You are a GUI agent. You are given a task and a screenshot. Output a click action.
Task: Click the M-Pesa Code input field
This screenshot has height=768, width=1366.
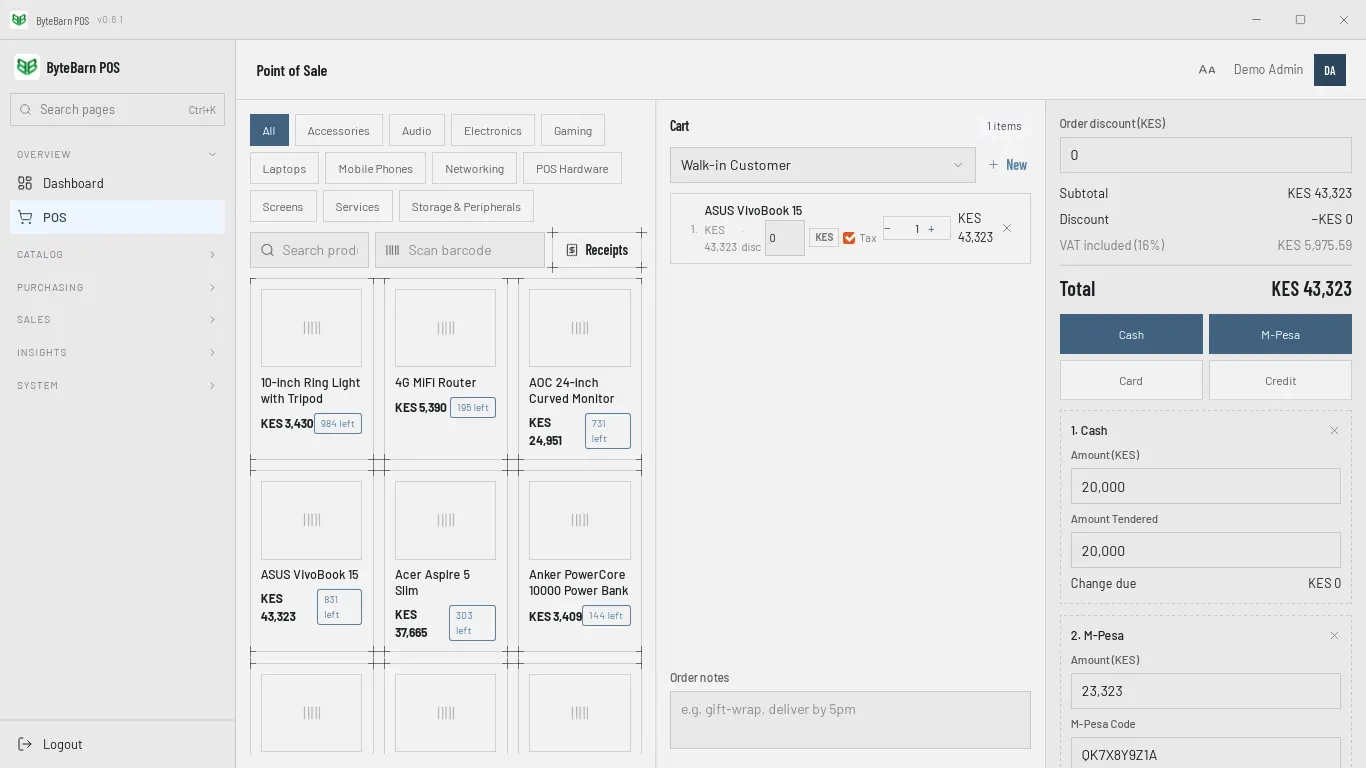tap(1205, 753)
